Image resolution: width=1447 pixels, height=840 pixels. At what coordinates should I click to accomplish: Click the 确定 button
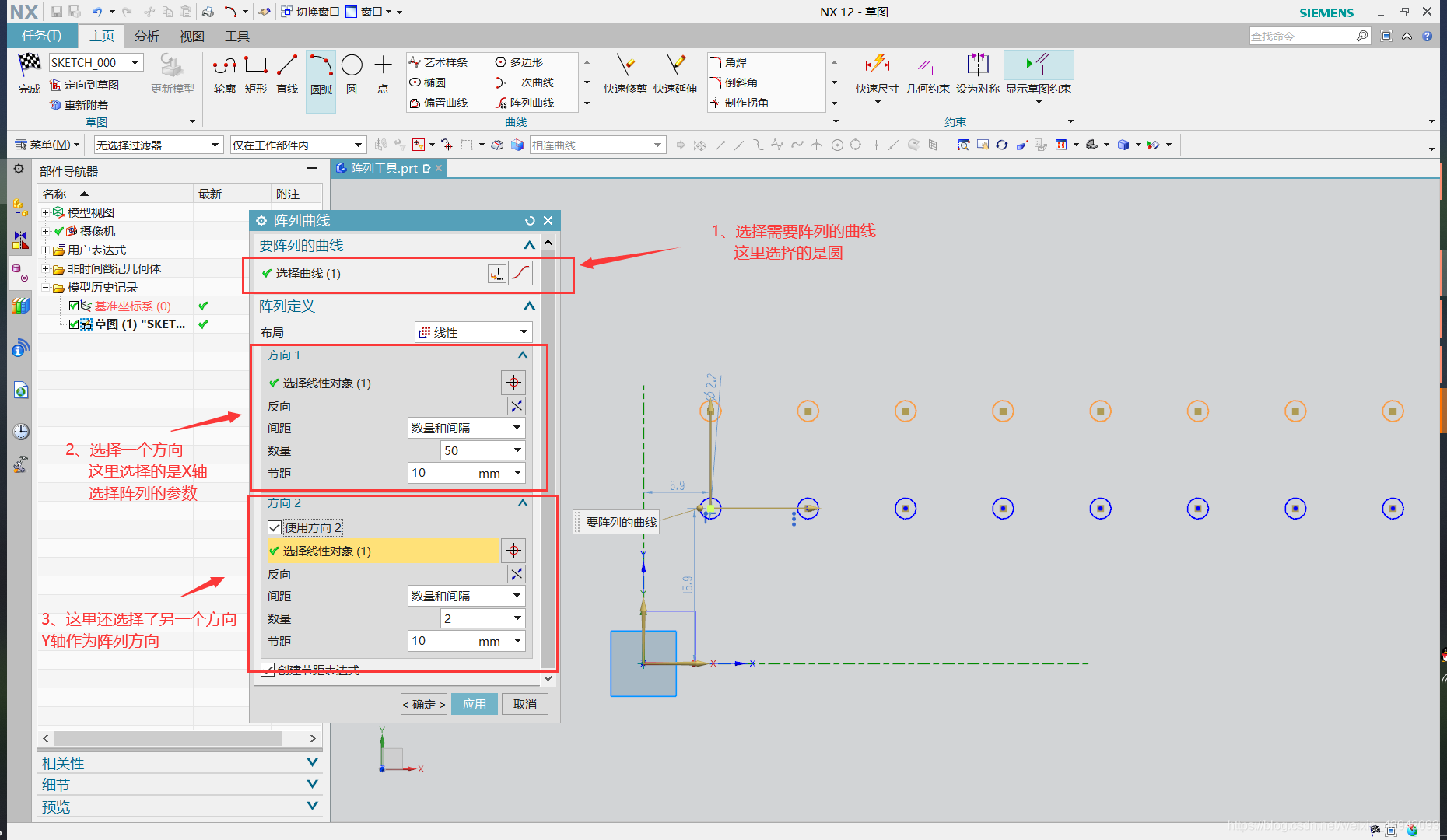[x=424, y=704]
